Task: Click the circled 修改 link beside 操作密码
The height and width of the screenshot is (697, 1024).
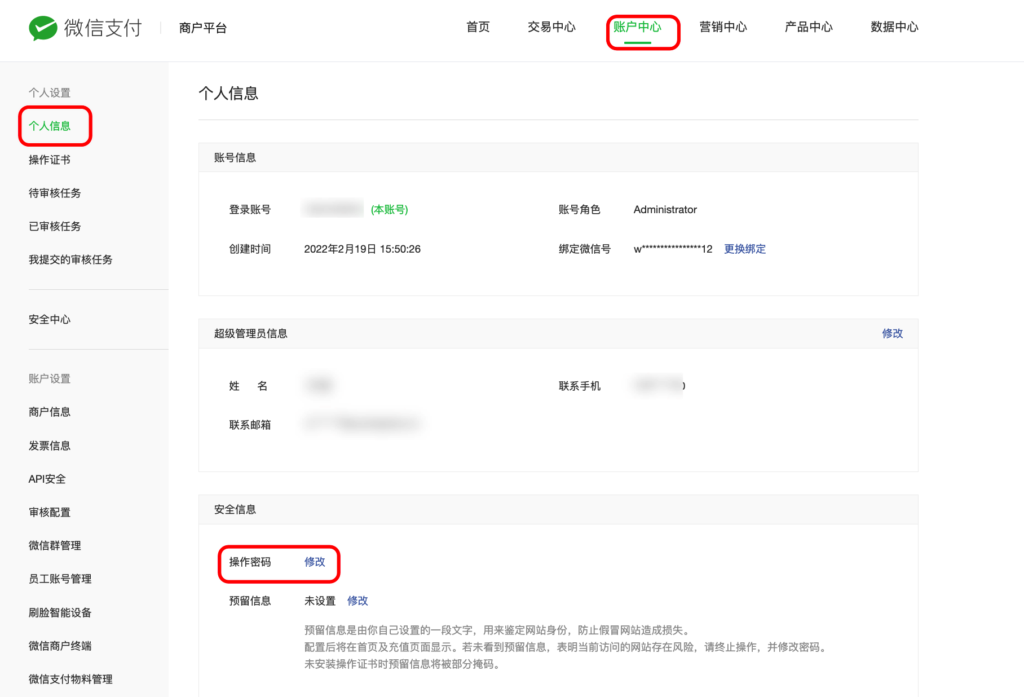Action: (x=316, y=563)
